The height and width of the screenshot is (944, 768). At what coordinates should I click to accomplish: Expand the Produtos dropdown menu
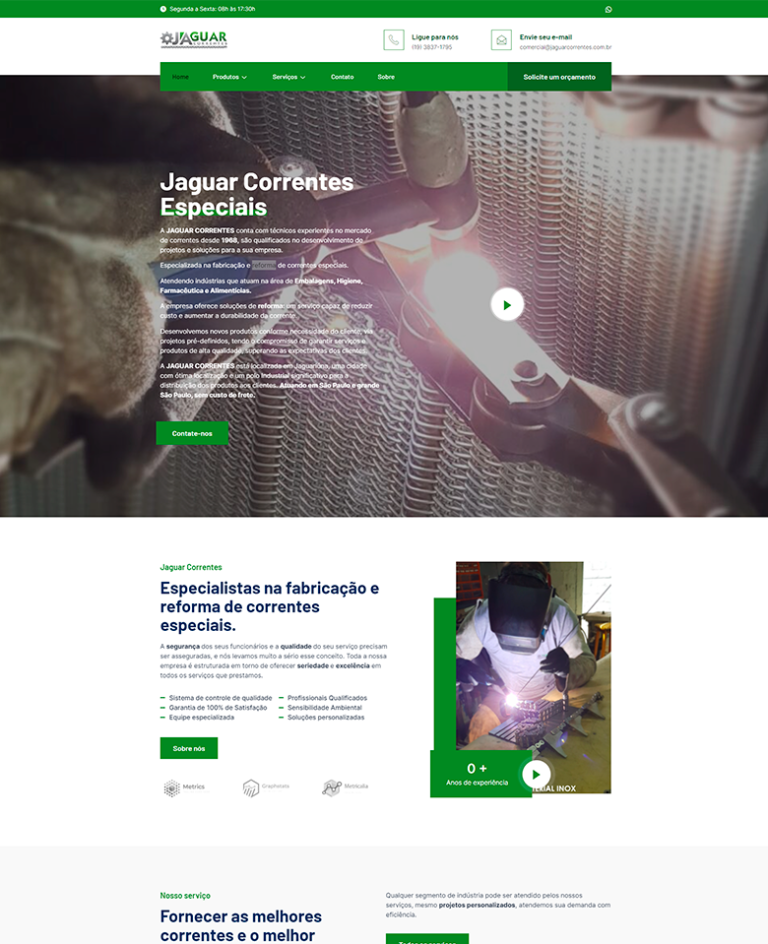[x=229, y=77]
